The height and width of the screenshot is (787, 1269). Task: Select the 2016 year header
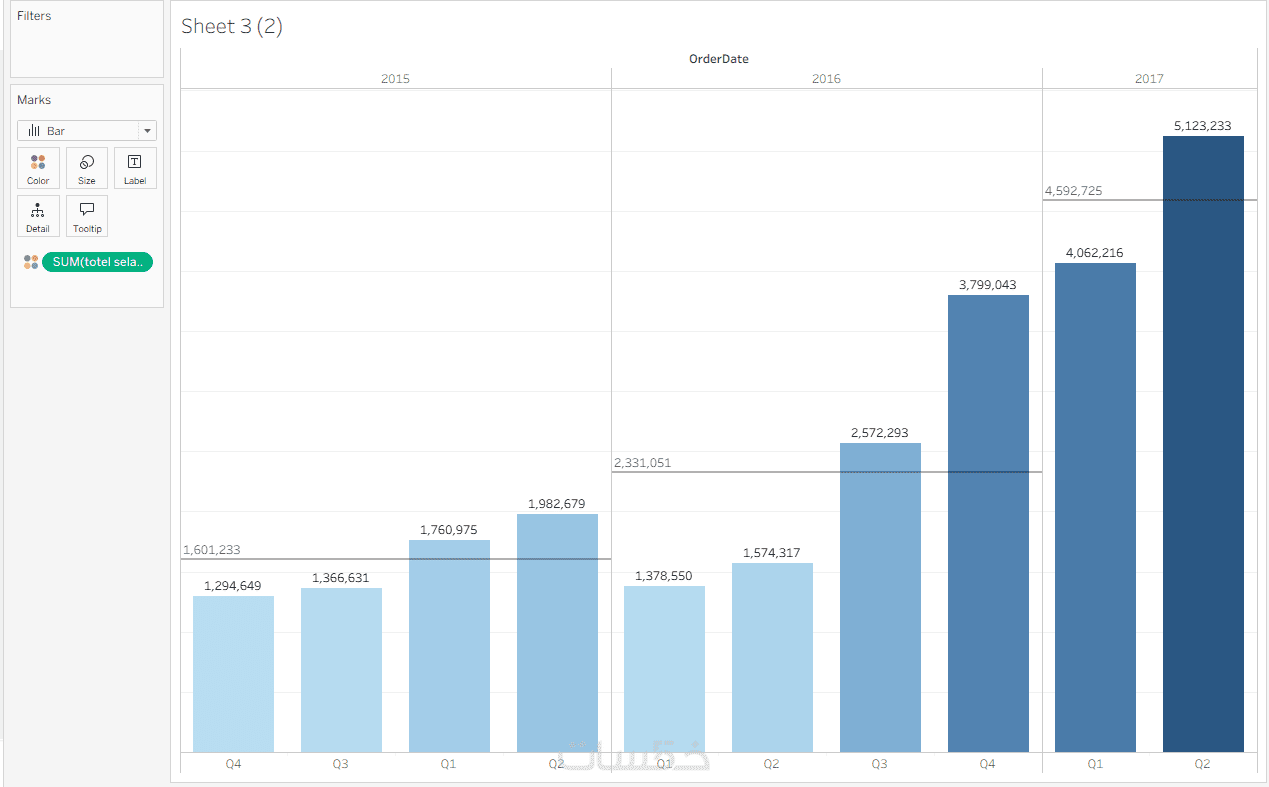(826, 79)
